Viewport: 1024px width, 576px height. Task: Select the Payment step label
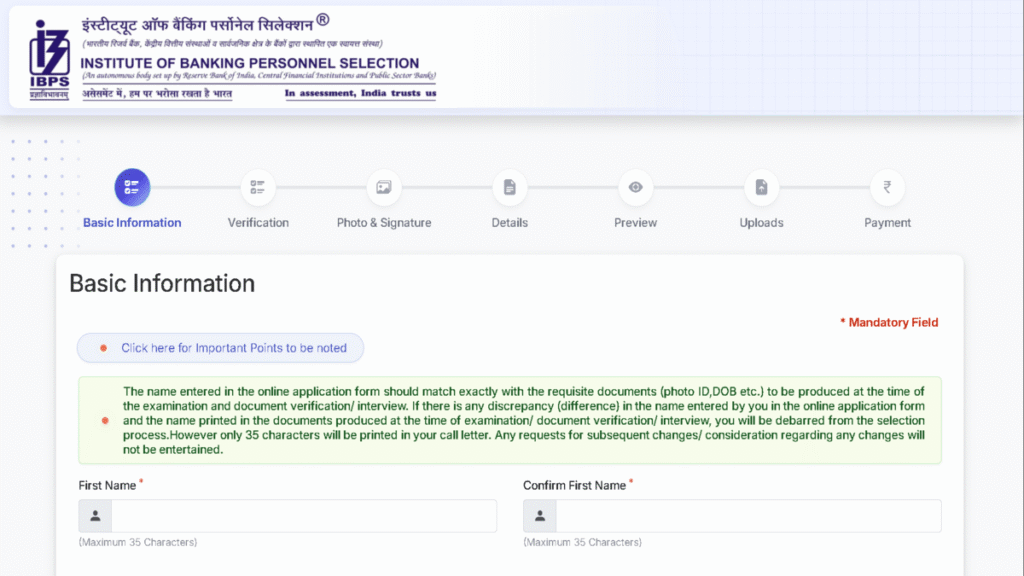click(x=888, y=223)
